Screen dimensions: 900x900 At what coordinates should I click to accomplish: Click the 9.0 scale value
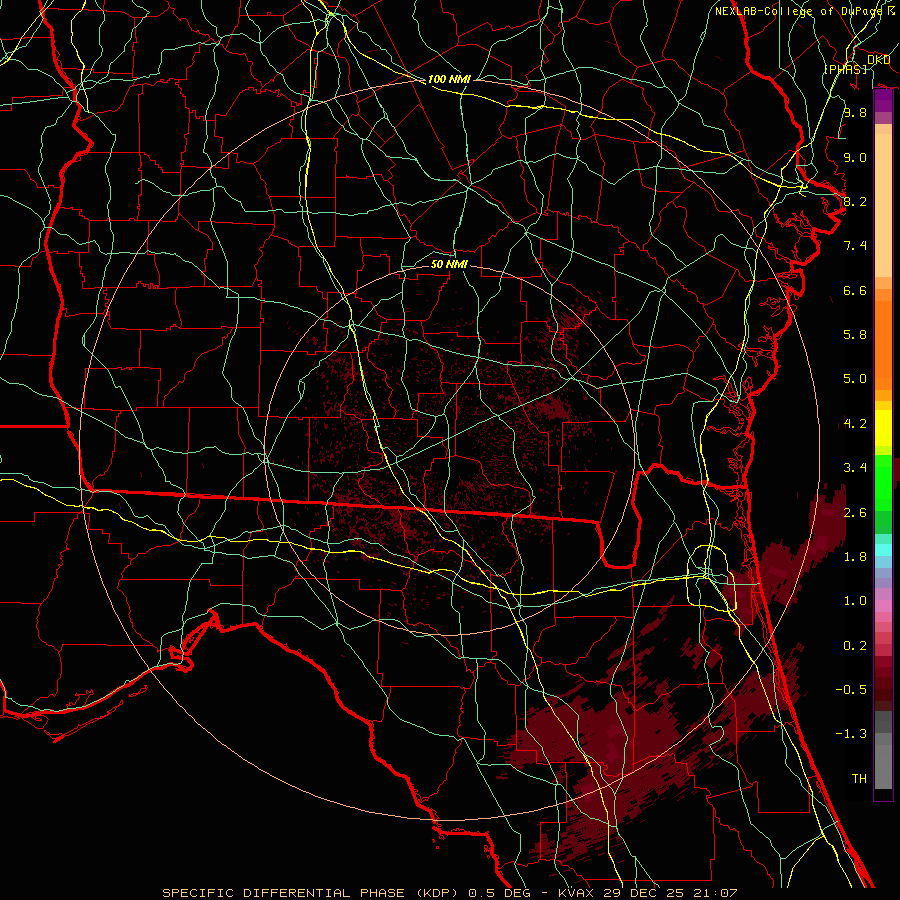point(855,157)
